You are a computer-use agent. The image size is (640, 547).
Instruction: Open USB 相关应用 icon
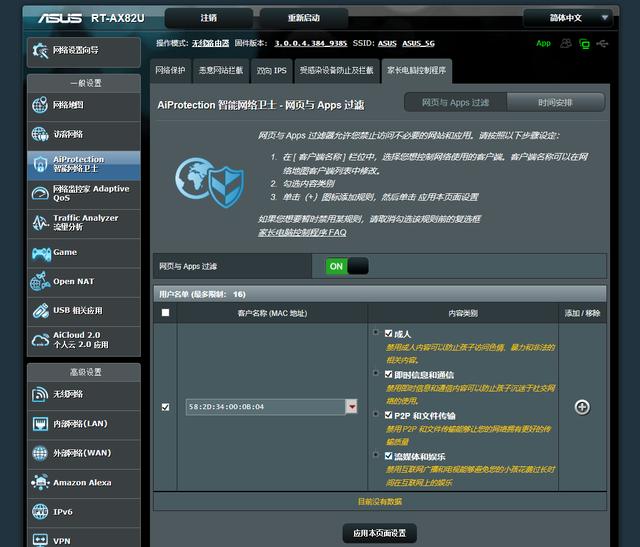(x=40, y=311)
